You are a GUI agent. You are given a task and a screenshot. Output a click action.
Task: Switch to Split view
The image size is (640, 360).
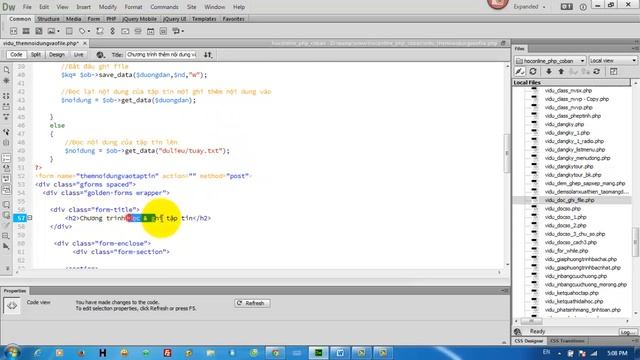[36, 55]
